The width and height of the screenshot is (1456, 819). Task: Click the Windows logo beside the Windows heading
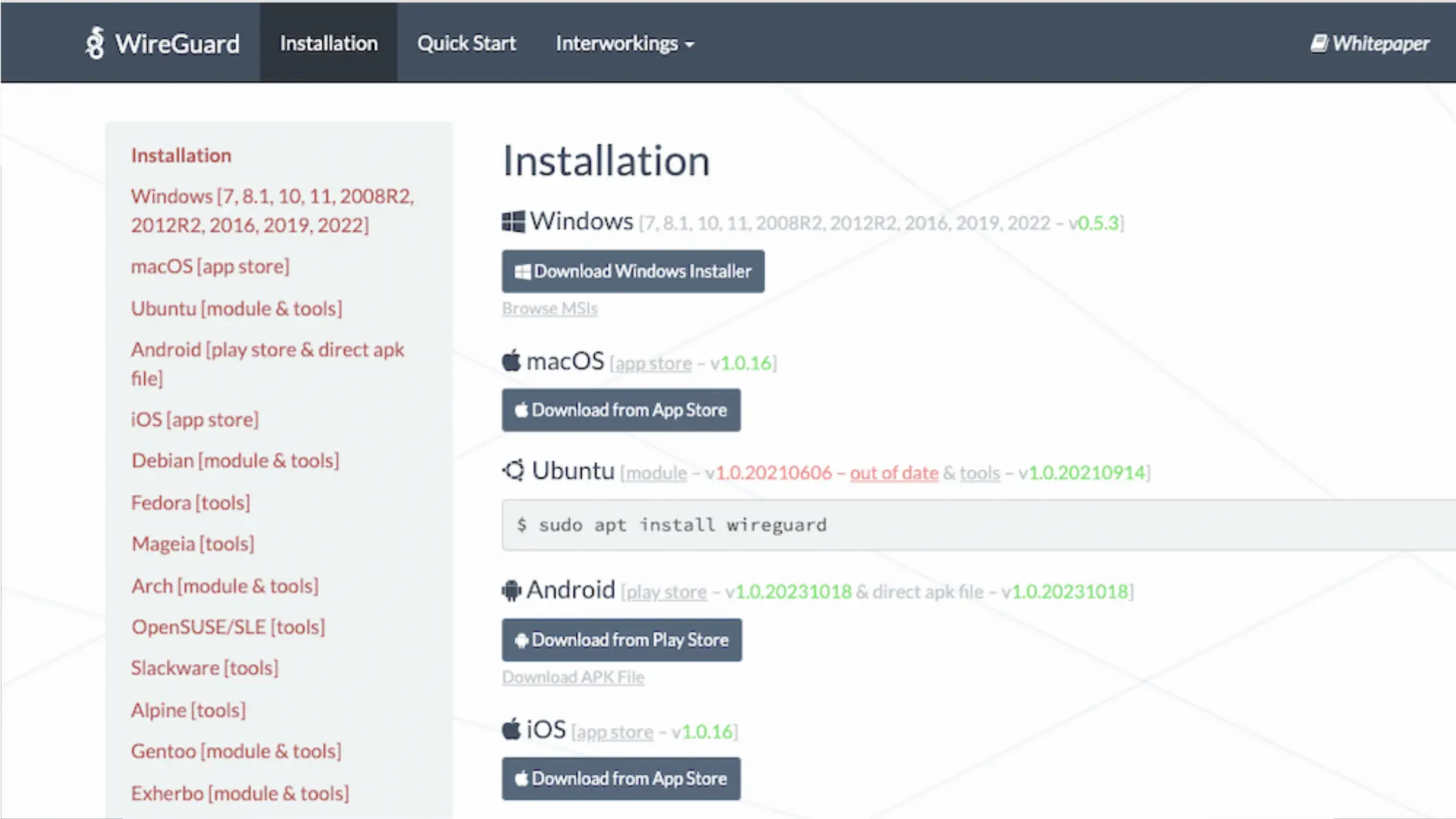coord(512,221)
